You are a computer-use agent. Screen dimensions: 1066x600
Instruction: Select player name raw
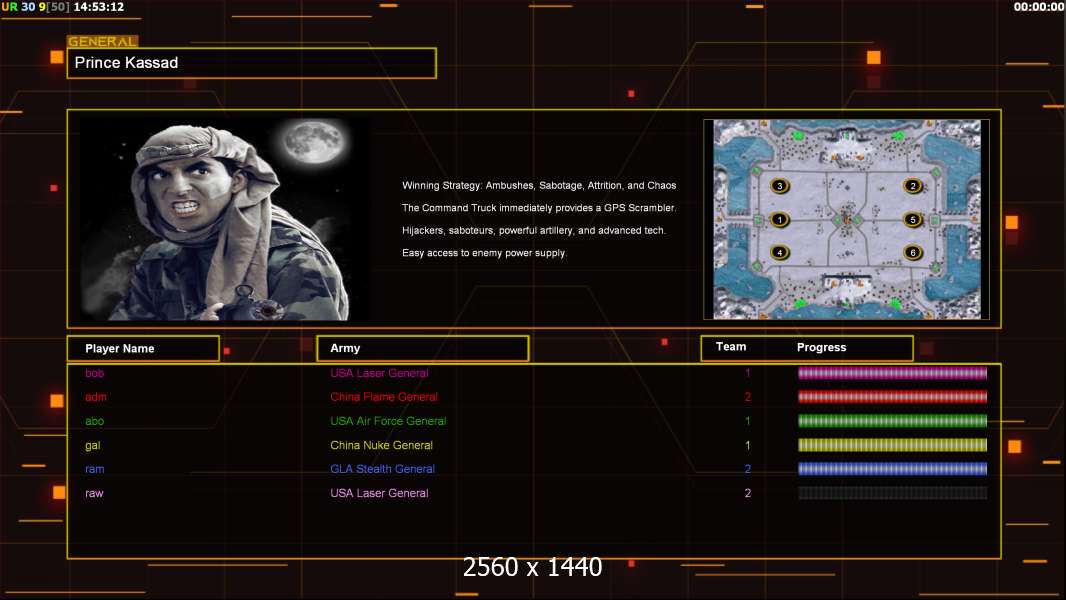click(94, 493)
